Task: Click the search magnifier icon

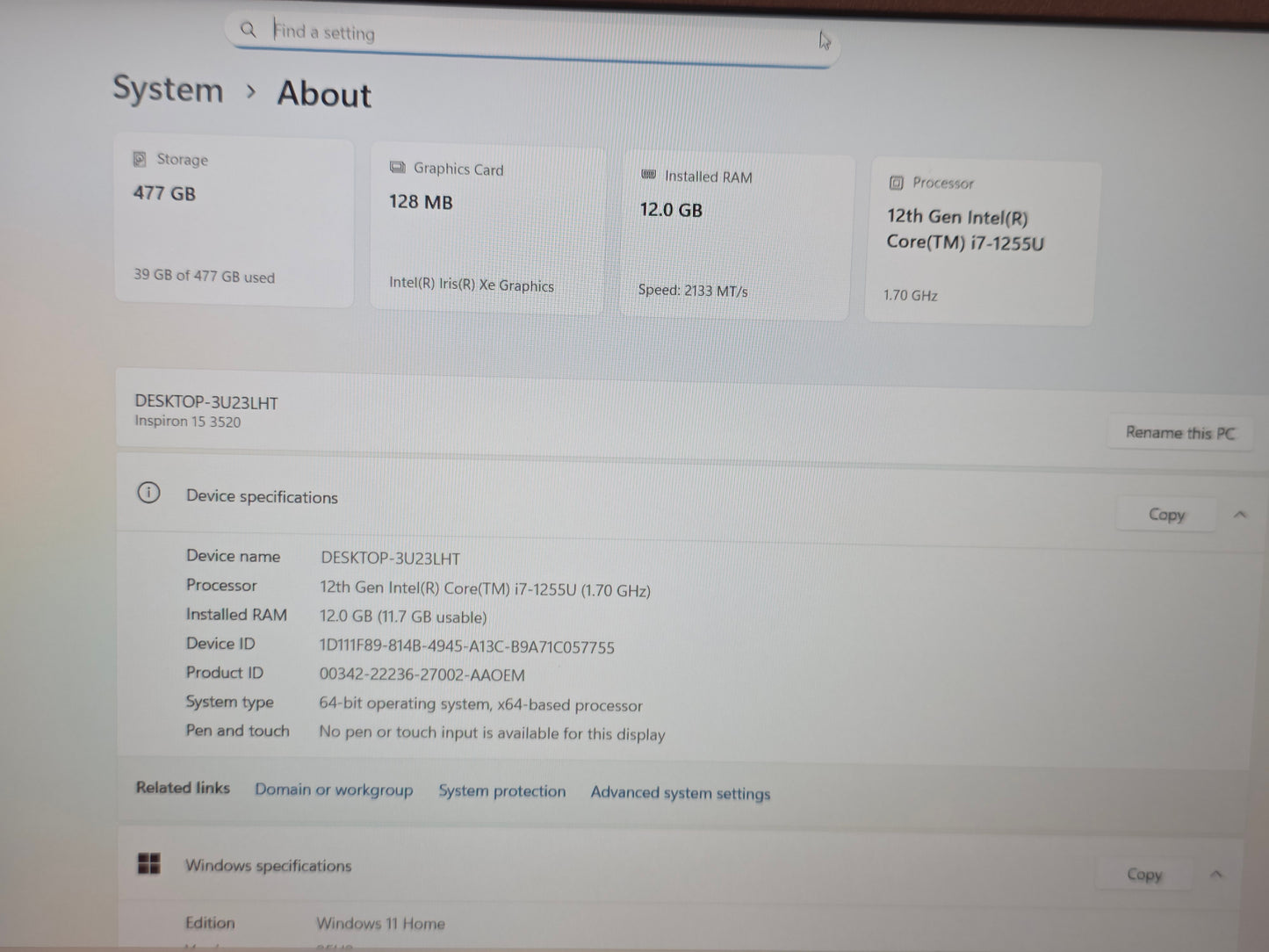Action: (249, 30)
